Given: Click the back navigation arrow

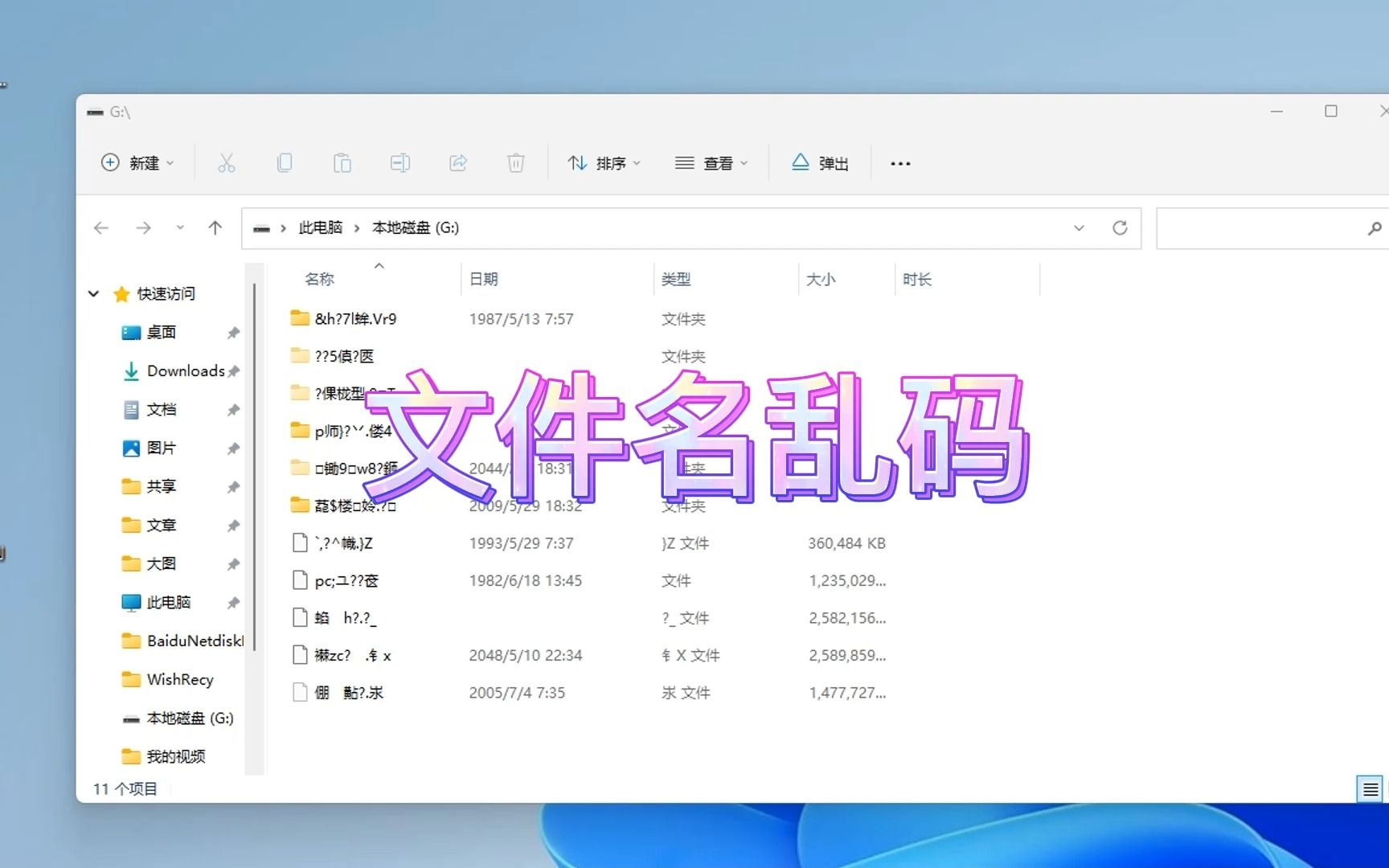Looking at the screenshot, I should click(100, 227).
